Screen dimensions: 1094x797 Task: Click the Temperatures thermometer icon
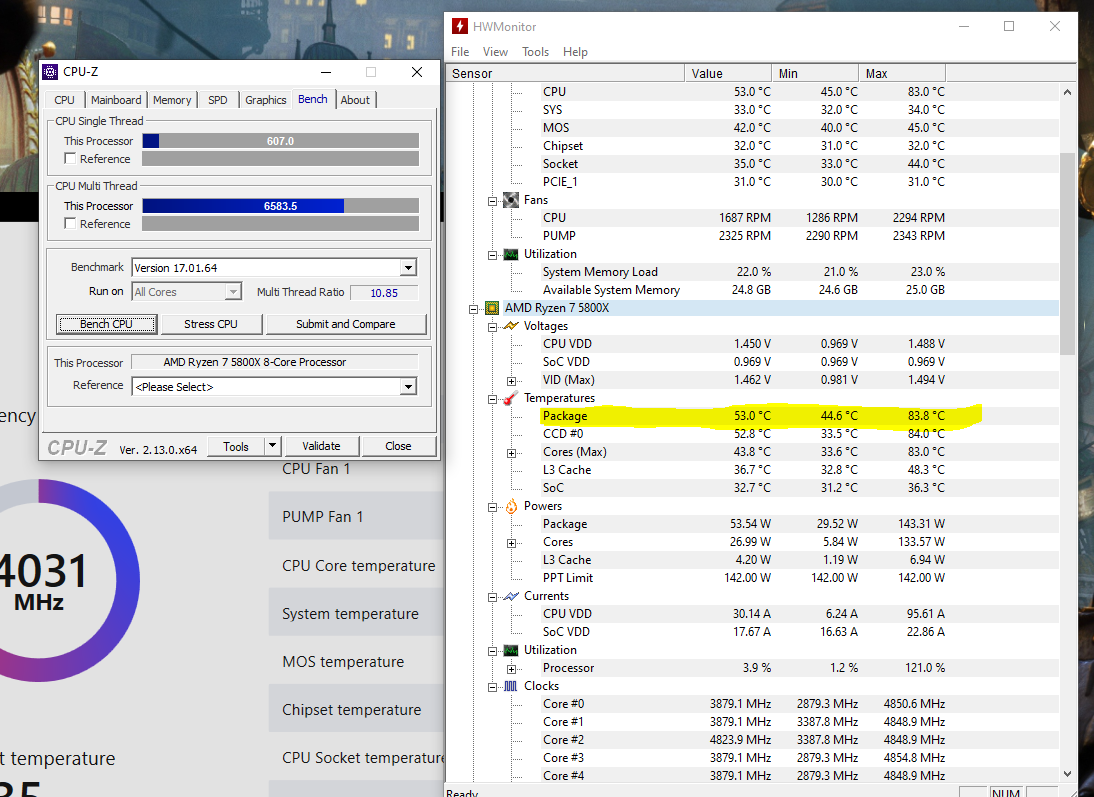click(511, 398)
